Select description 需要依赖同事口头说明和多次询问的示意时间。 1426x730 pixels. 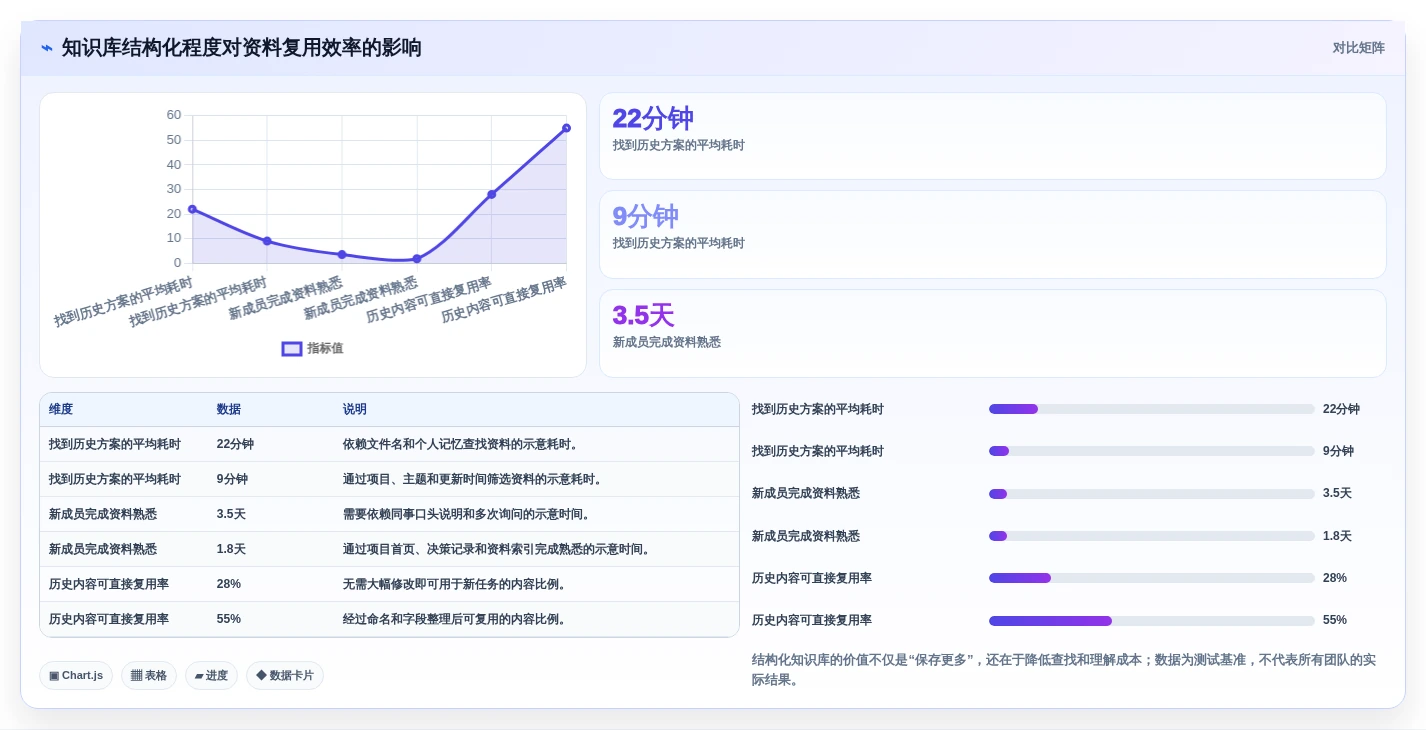(469, 514)
